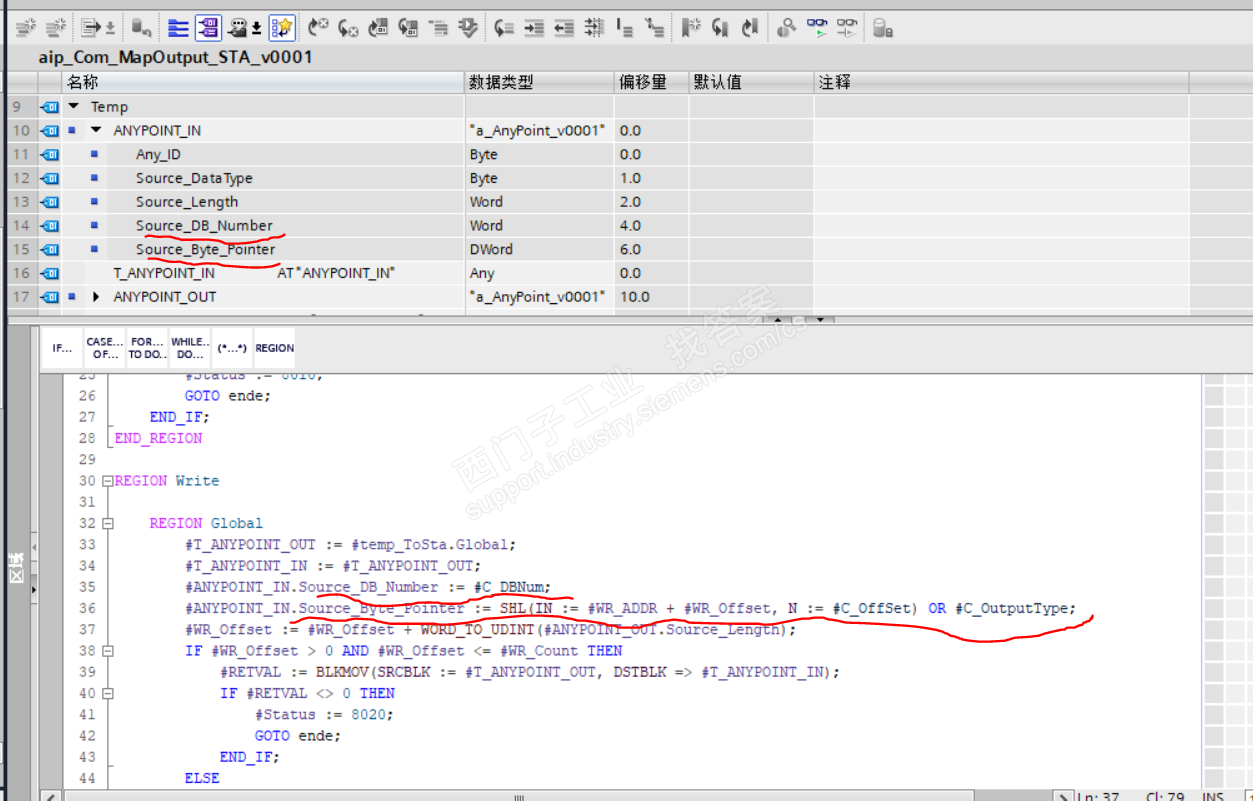Screen dimensions: 1253x801
Task: Insert a FOR TO DO loop snippet
Action: [x=148, y=348]
